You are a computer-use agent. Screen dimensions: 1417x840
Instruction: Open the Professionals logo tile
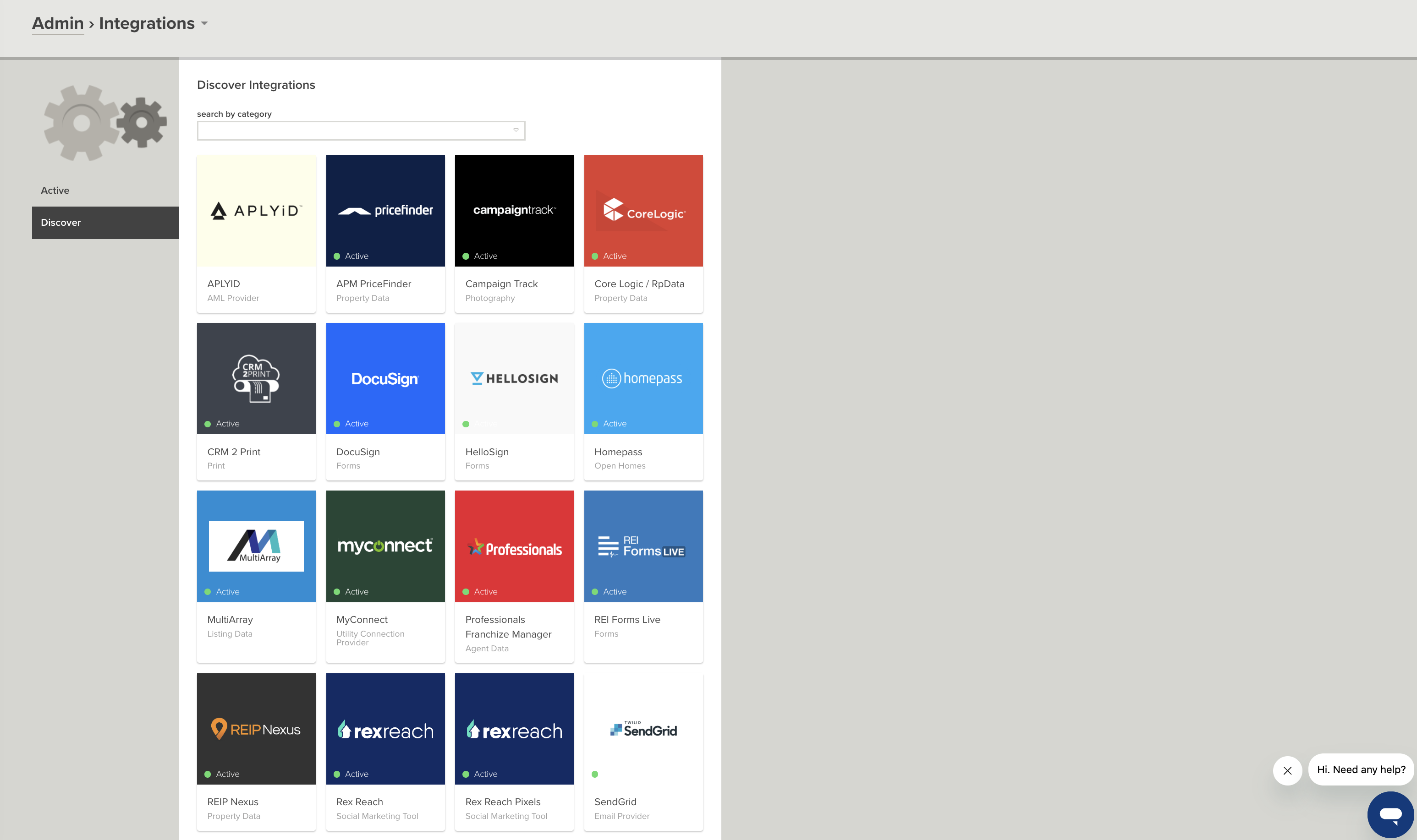coord(514,545)
